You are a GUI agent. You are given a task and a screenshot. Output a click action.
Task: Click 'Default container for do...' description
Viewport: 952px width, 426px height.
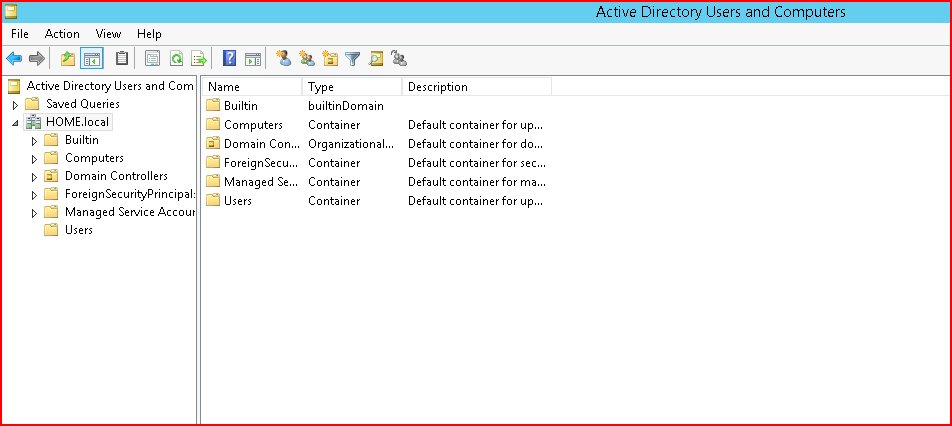(475, 144)
